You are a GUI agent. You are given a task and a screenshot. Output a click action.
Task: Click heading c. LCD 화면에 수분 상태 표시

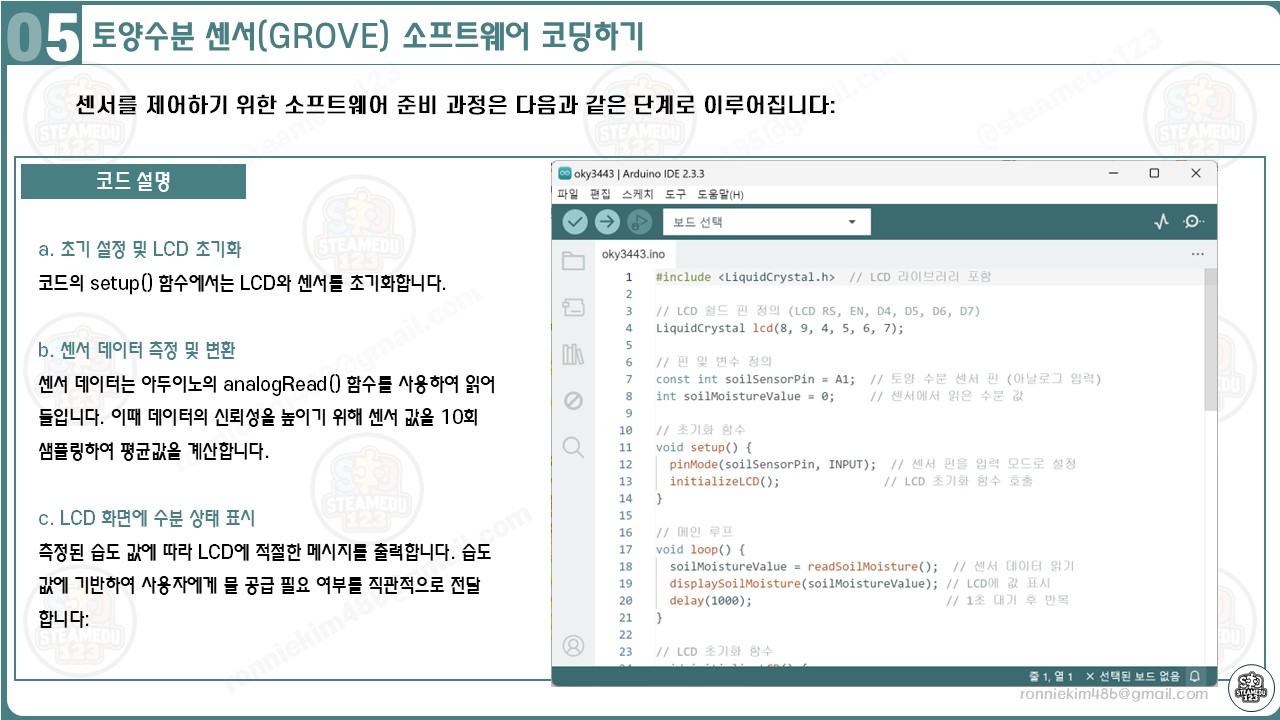click(x=146, y=518)
